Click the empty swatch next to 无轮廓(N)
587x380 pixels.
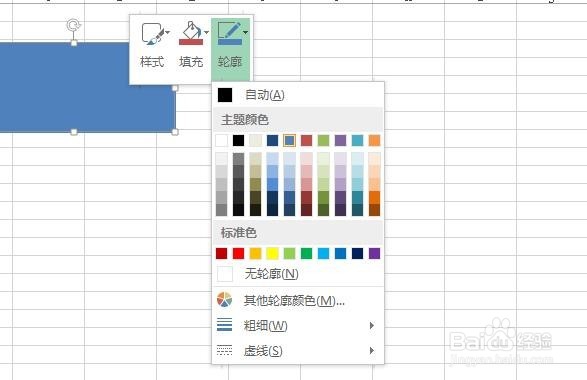click(x=225, y=274)
